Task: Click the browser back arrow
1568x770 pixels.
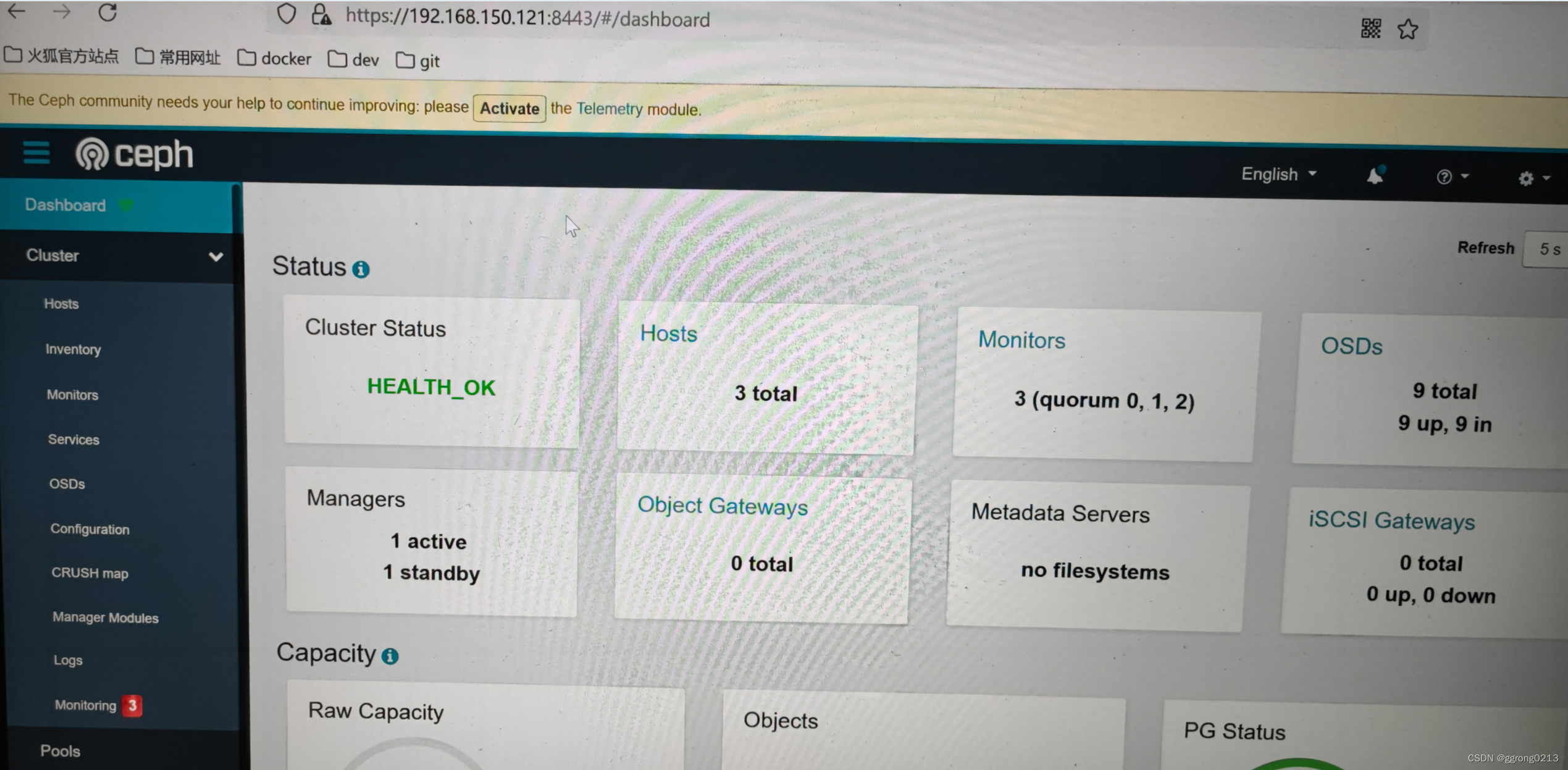Action: click(17, 11)
